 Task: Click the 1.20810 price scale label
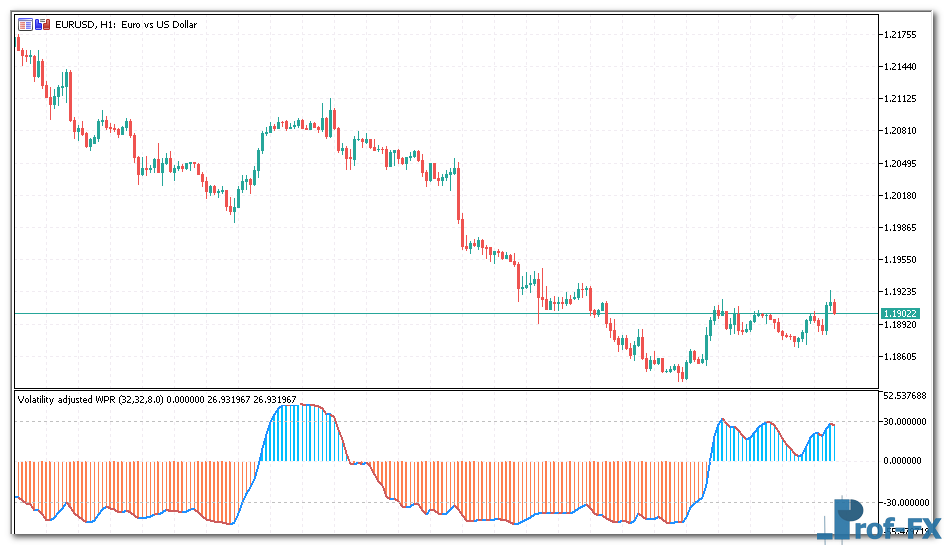point(902,131)
